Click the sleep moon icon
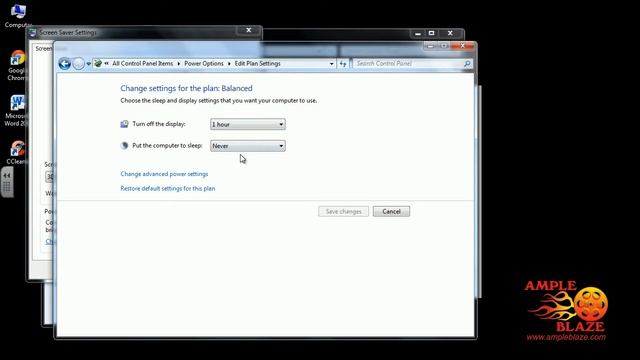 [124, 145]
